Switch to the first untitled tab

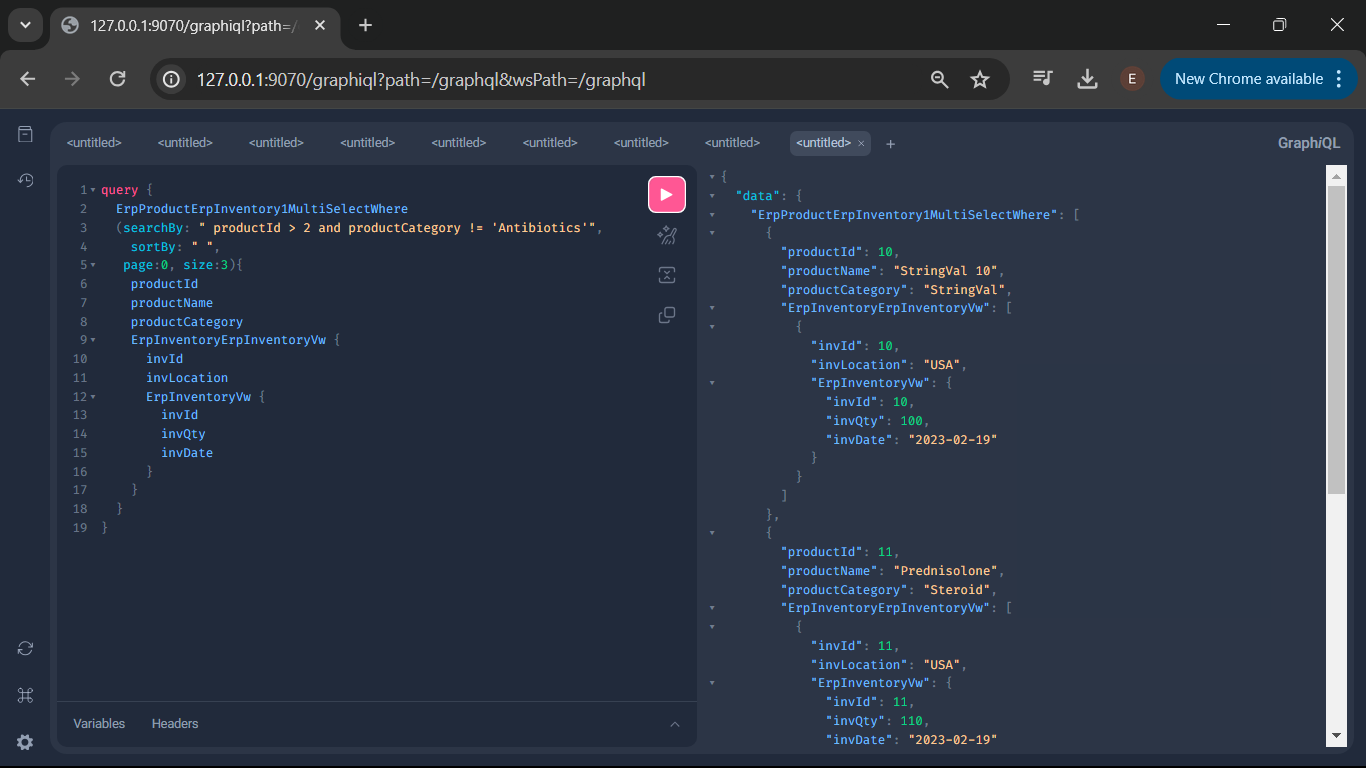pos(94,143)
